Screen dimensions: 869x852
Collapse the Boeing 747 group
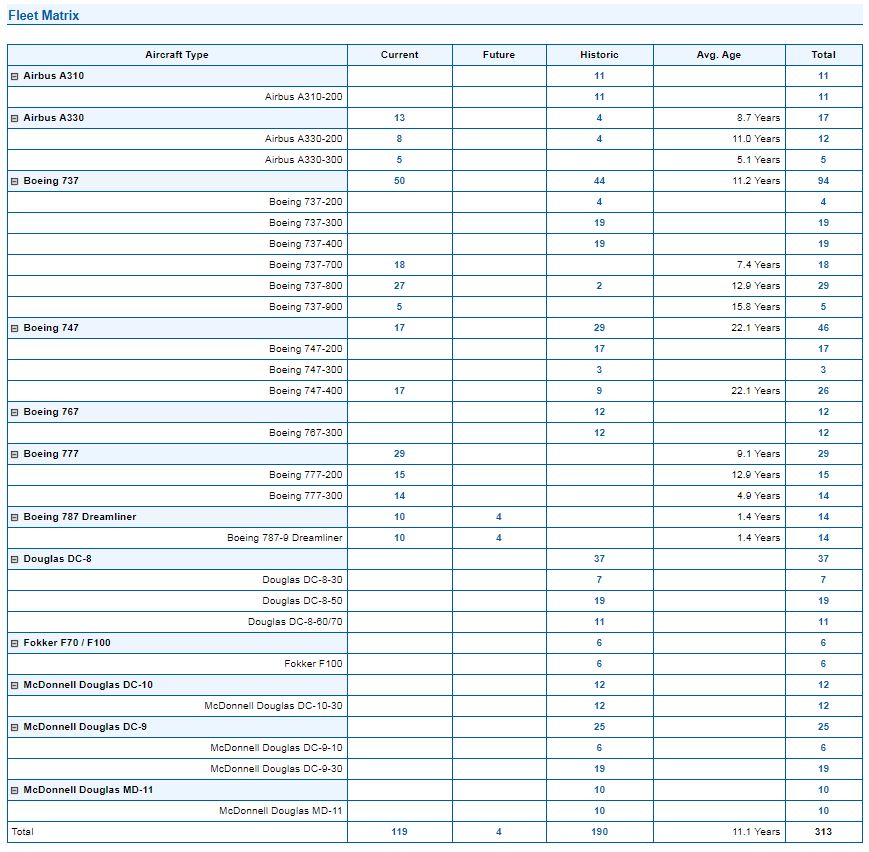click(15, 329)
